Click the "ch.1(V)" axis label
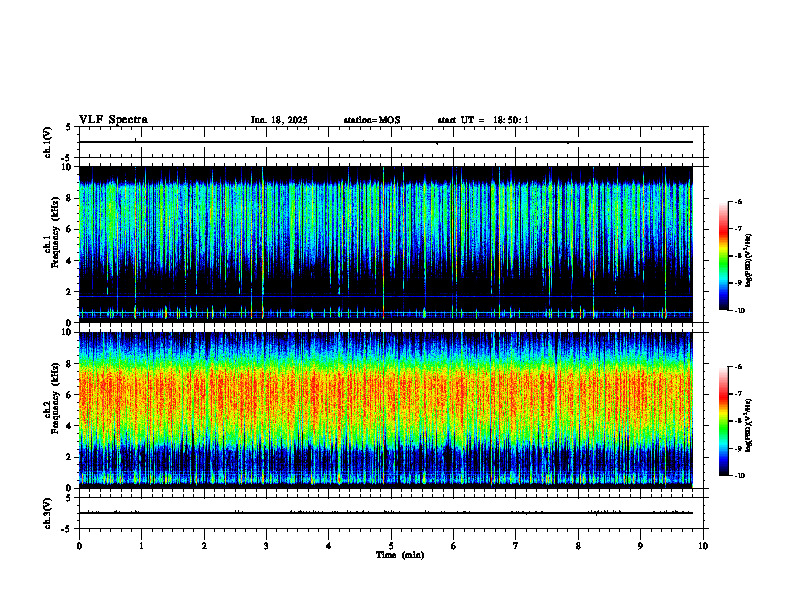The width and height of the screenshot is (792, 612). (x=47, y=142)
